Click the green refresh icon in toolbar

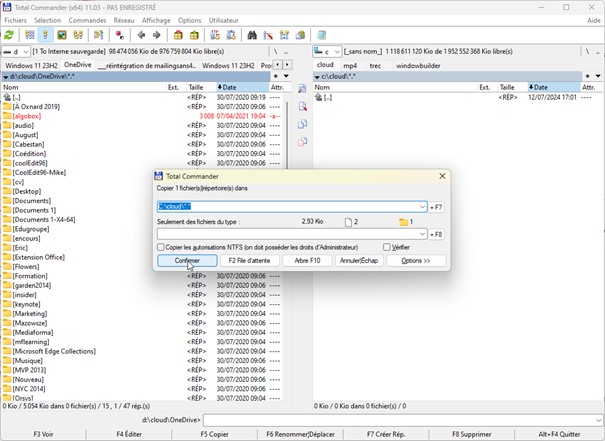(x=9, y=35)
